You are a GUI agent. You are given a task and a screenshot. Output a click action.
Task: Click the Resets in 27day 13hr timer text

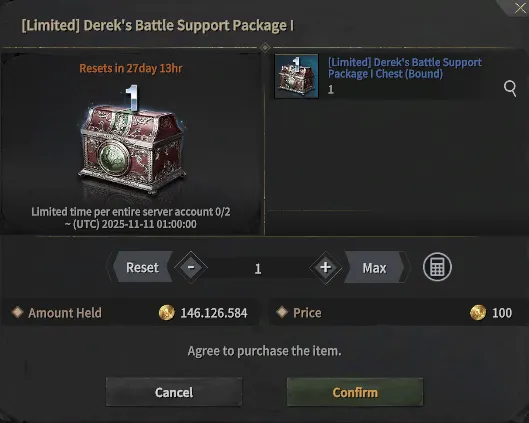[131, 68]
